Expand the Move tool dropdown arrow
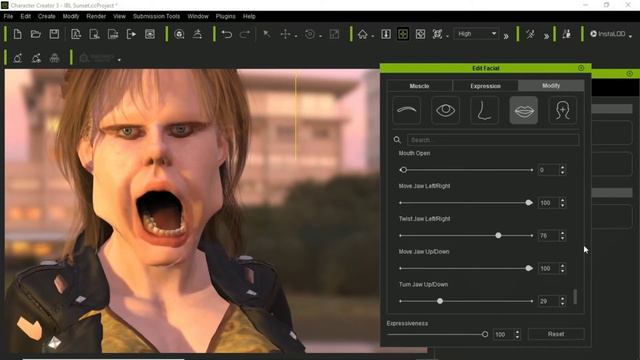640x360 pixels. (x=296, y=36)
